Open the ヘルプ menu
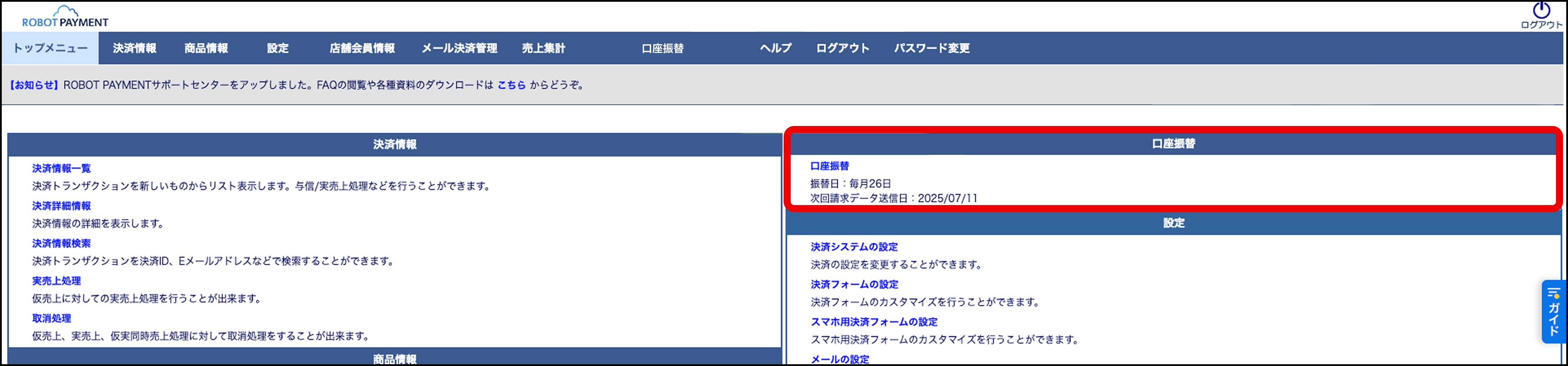1568x366 pixels. click(x=776, y=49)
